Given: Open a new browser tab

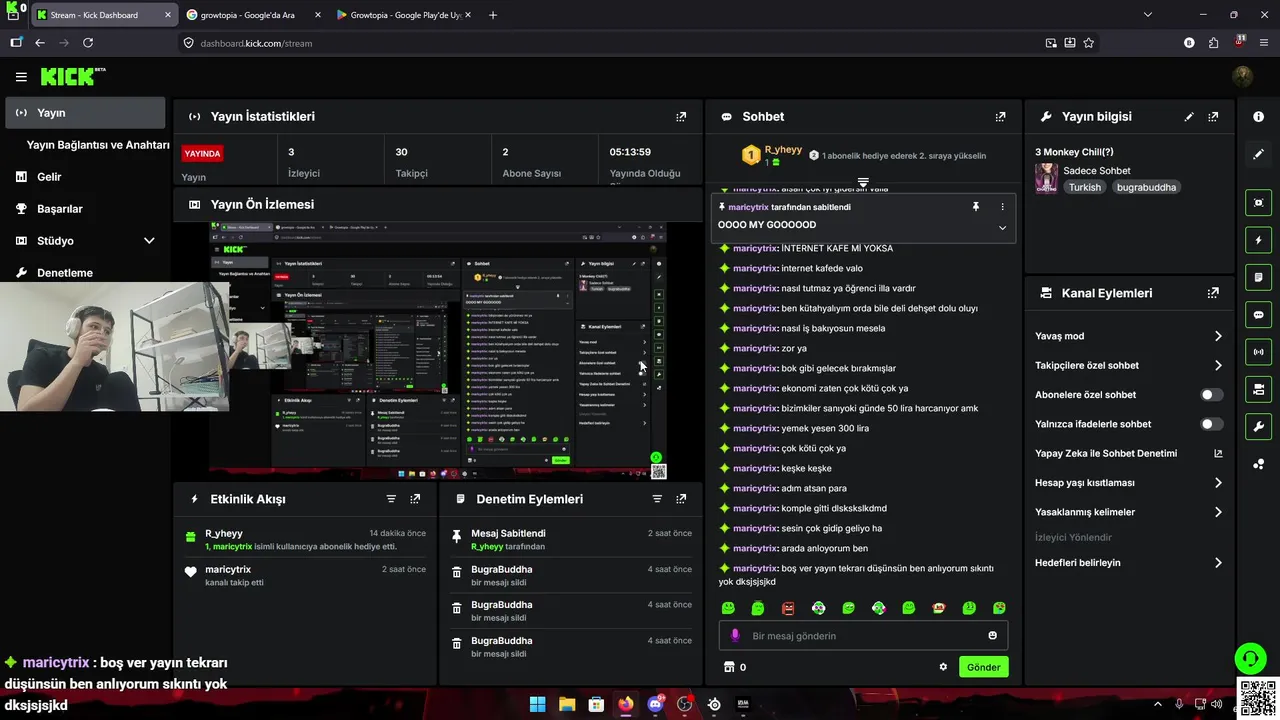Looking at the screenshot, I should coord(493,15).
